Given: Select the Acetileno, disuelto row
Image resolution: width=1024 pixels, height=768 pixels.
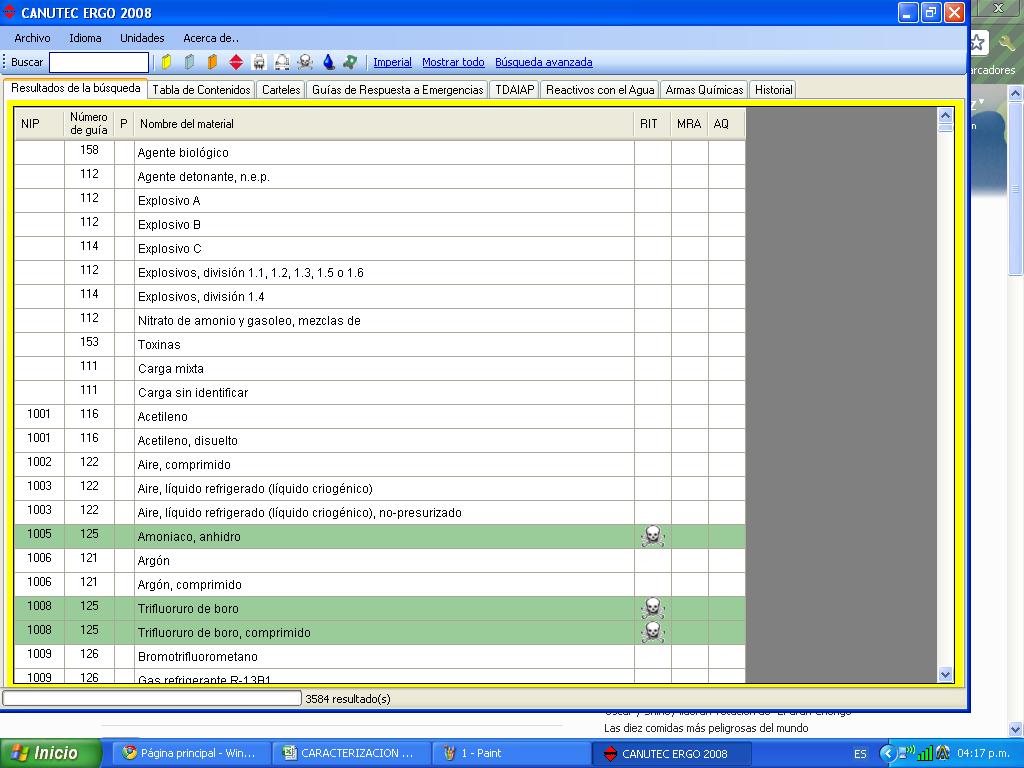Looking at the screenshot, I should coord(379,440).
